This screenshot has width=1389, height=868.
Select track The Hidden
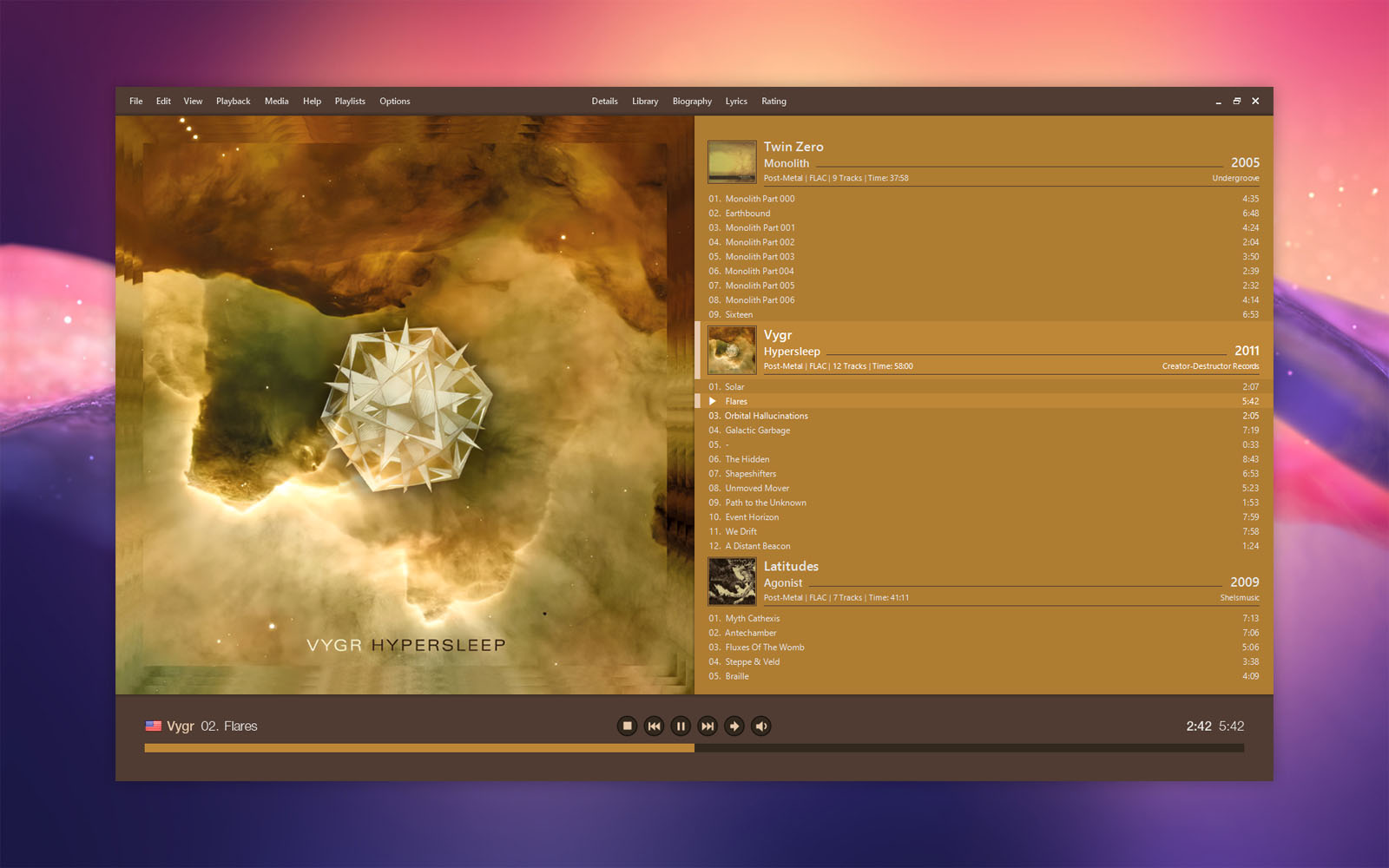[984, 459]
